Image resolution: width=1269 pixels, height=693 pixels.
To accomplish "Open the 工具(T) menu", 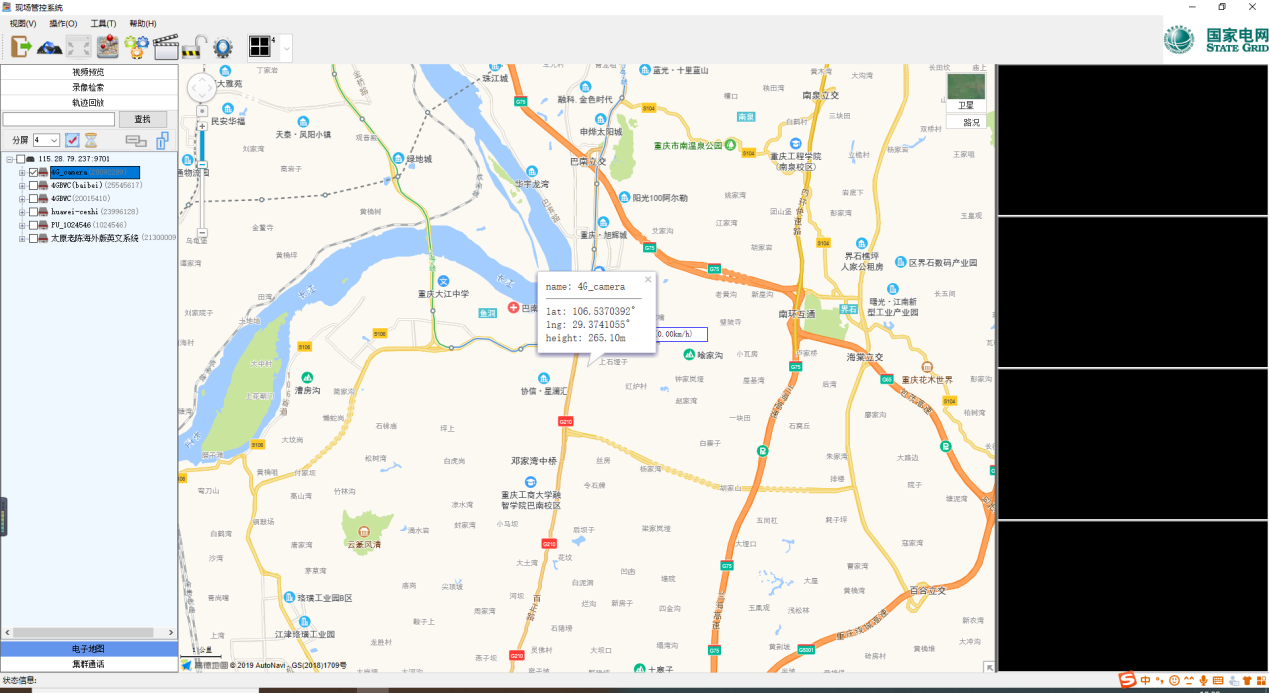I will tap(103, 23).
